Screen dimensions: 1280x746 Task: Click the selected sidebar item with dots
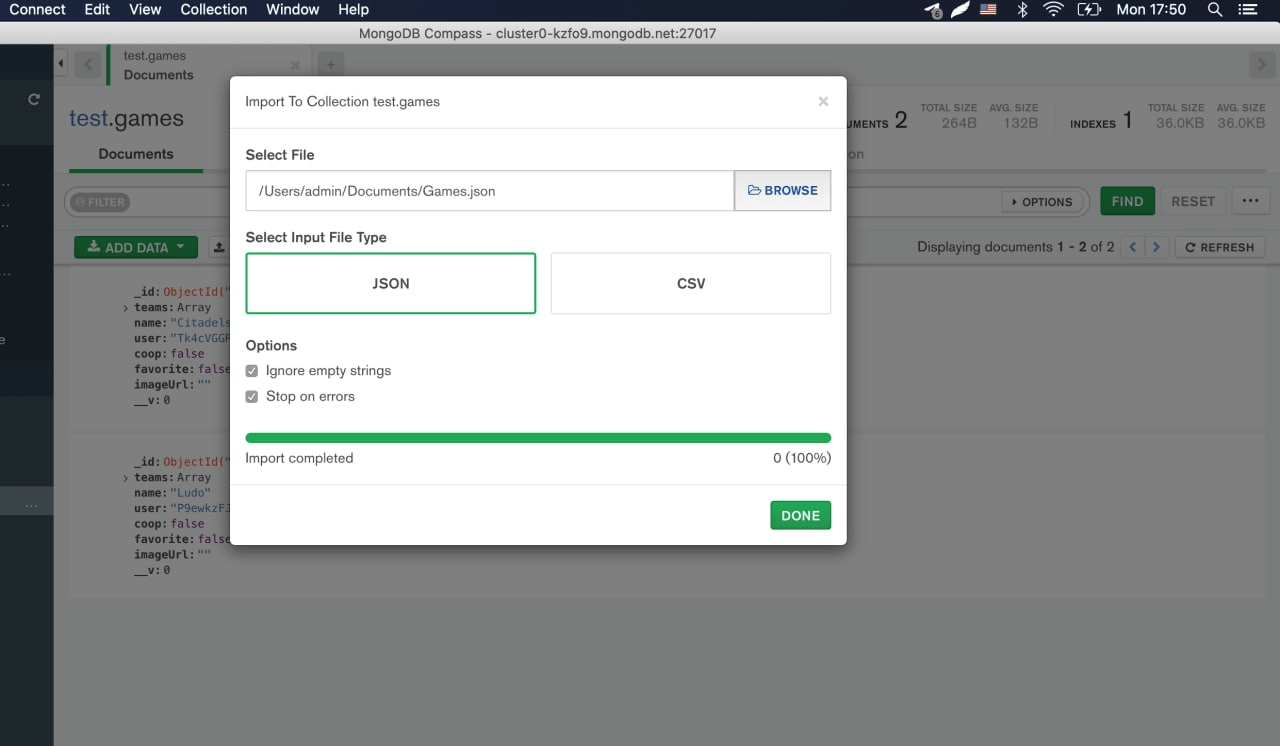[x=27, y=503]
